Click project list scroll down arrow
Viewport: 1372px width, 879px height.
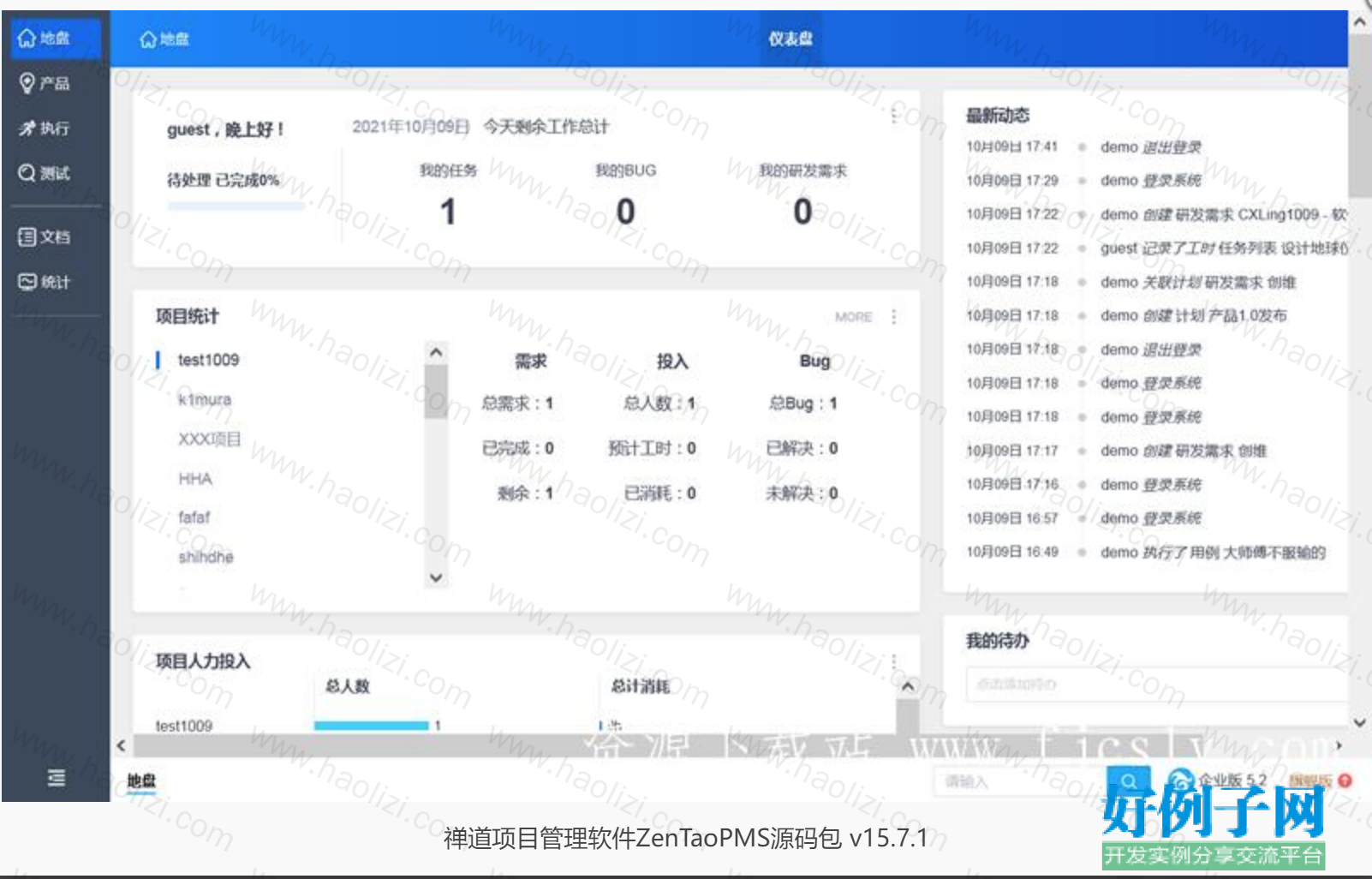[x=436, y=577]
